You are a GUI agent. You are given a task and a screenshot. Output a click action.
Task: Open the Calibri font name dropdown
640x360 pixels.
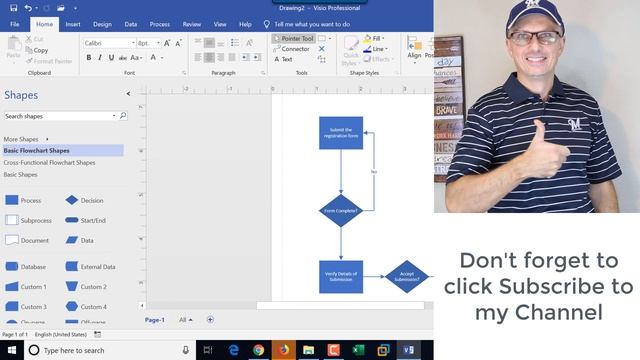click(x=133, y=43)
